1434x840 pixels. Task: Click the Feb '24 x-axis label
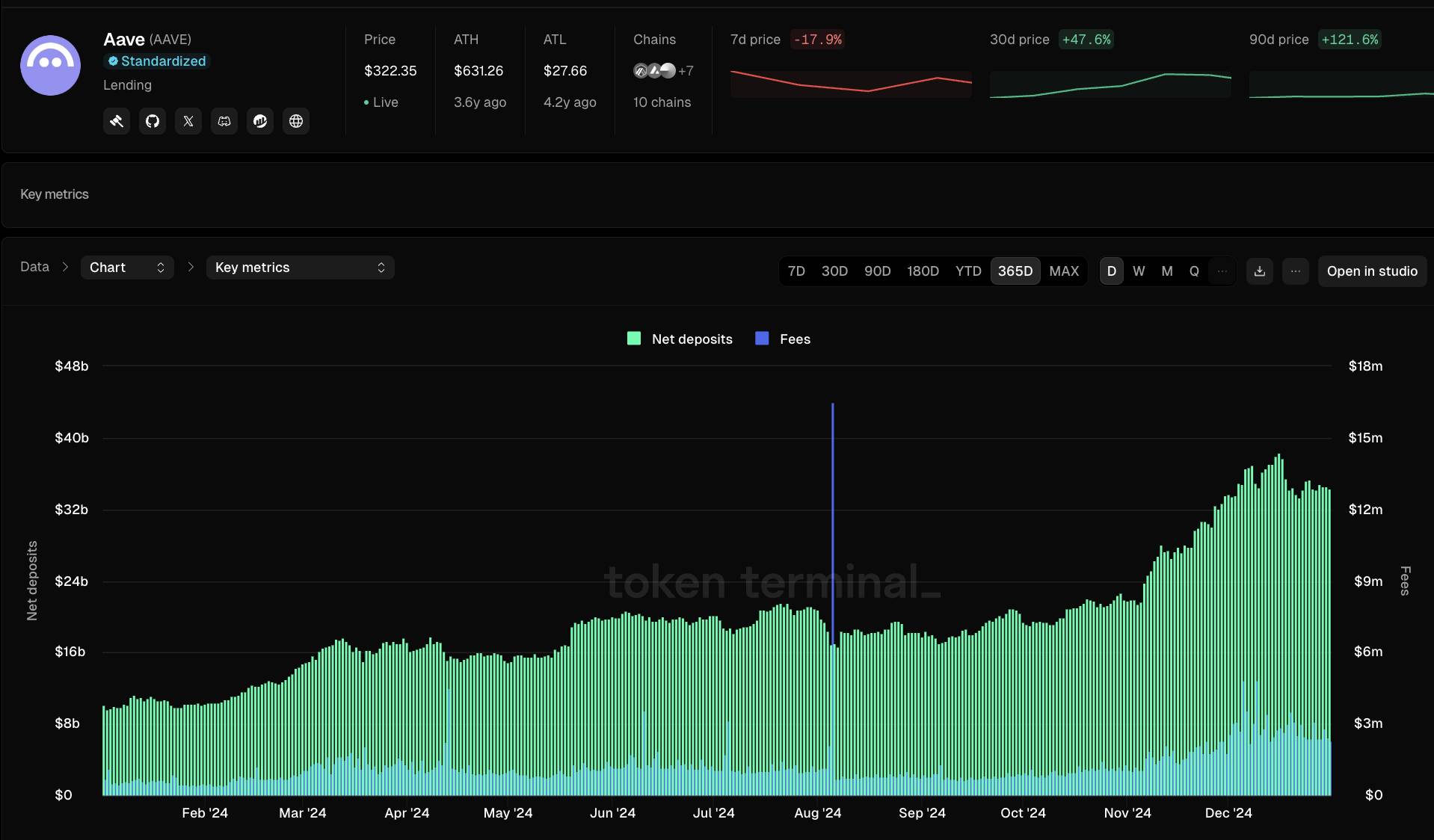click(x=205, y=813)
